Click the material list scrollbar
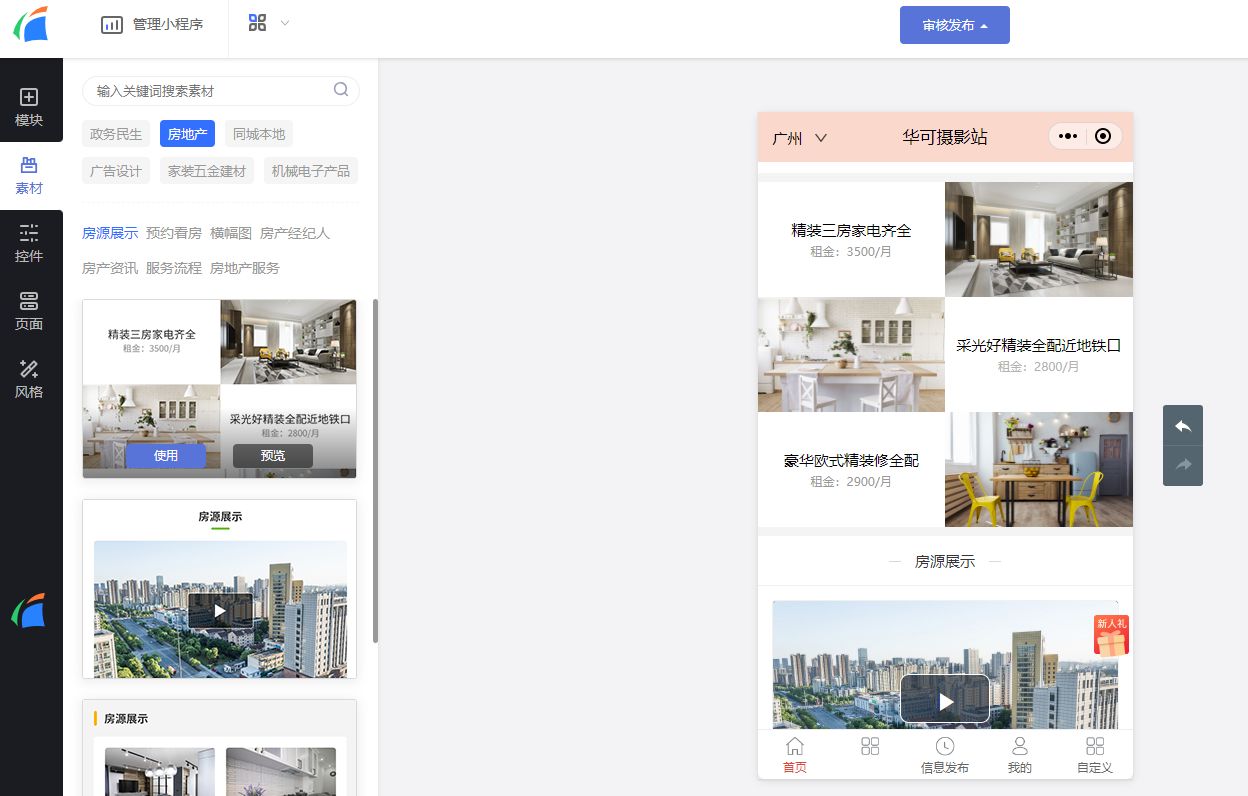The width and height of the screenshot is (1248, 796). [375, 470]
